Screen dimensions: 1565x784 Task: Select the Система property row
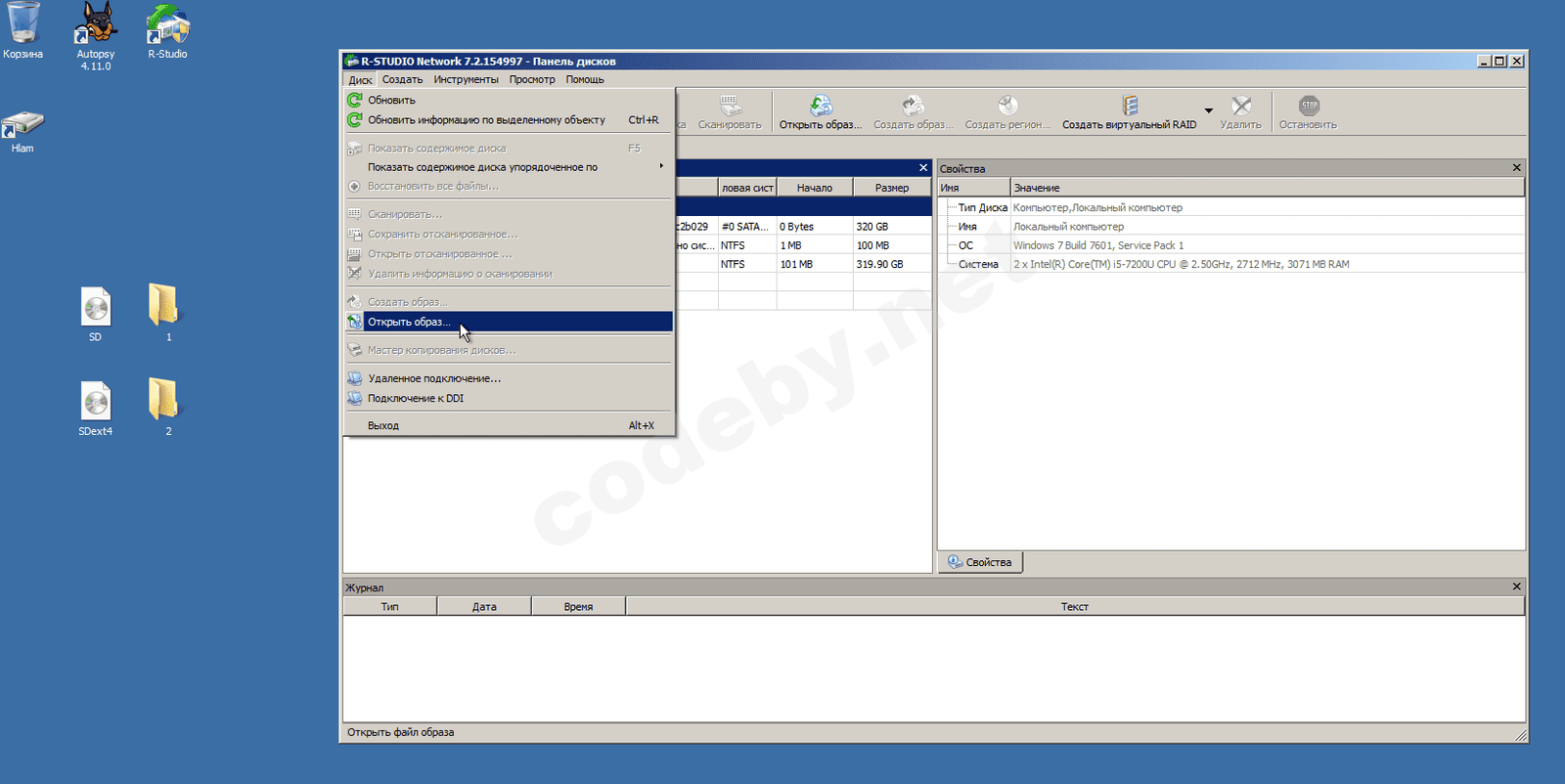coord(1231,264)
